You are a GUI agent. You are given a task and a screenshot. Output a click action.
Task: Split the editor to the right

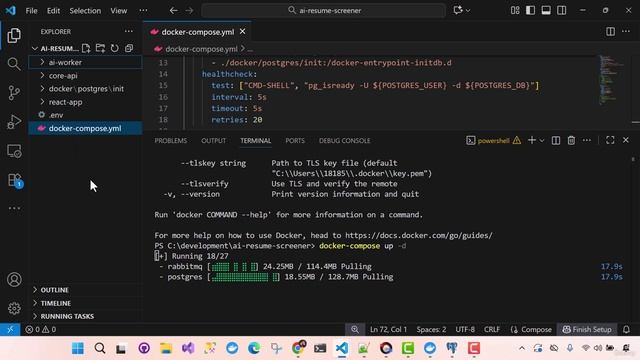(610, 31)
